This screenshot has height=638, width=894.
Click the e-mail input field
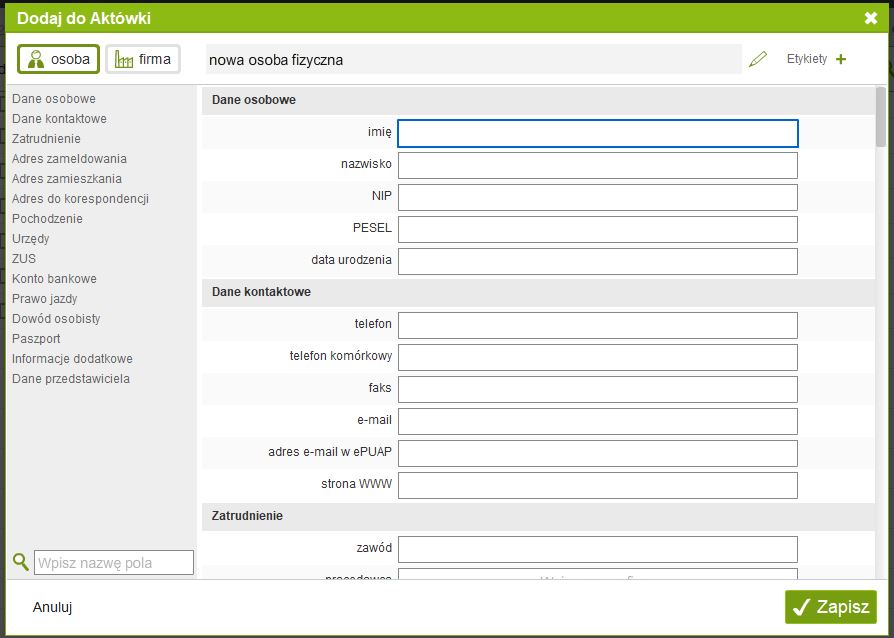597,422
